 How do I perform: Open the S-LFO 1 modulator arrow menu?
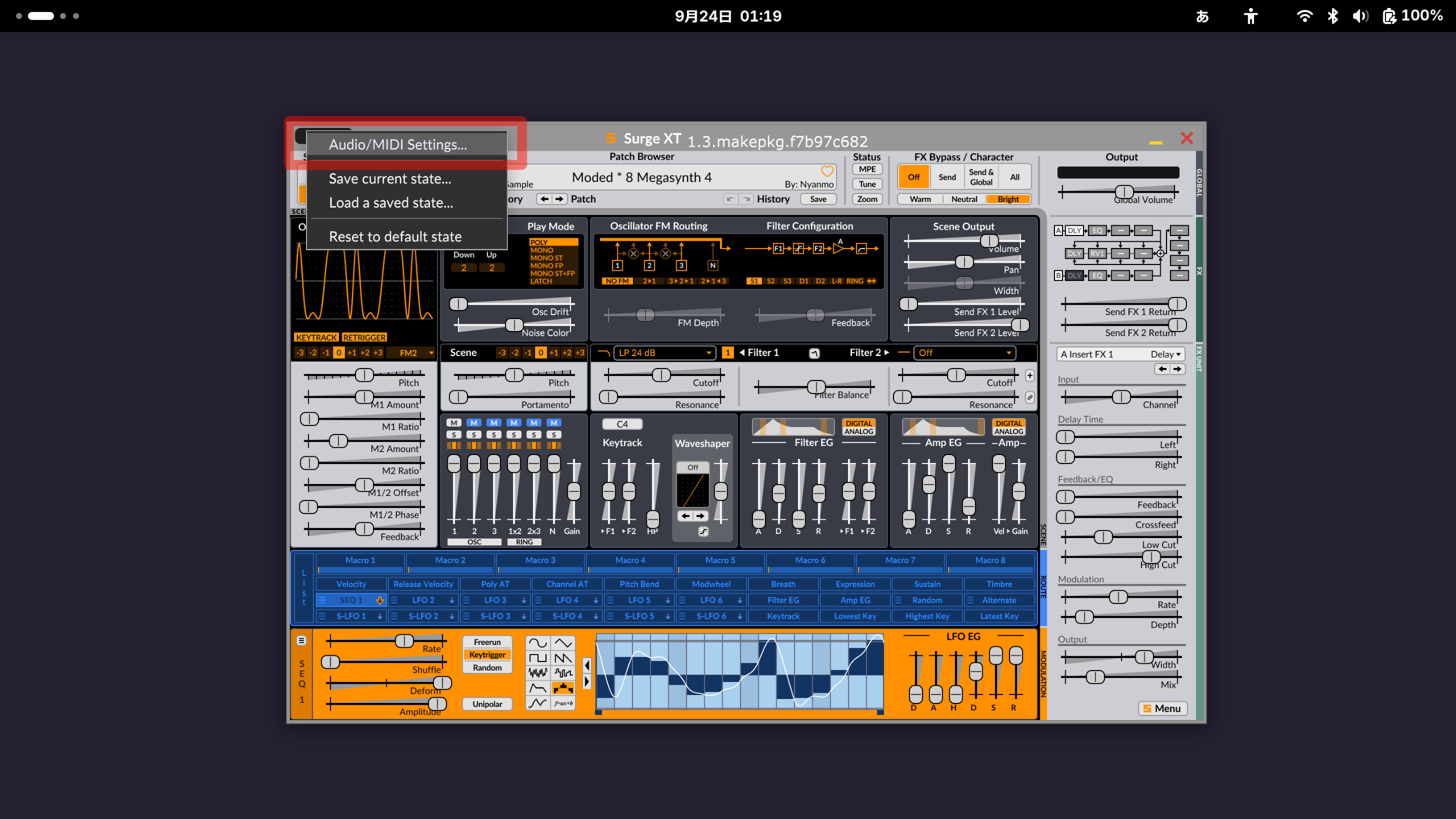[379, 616]
